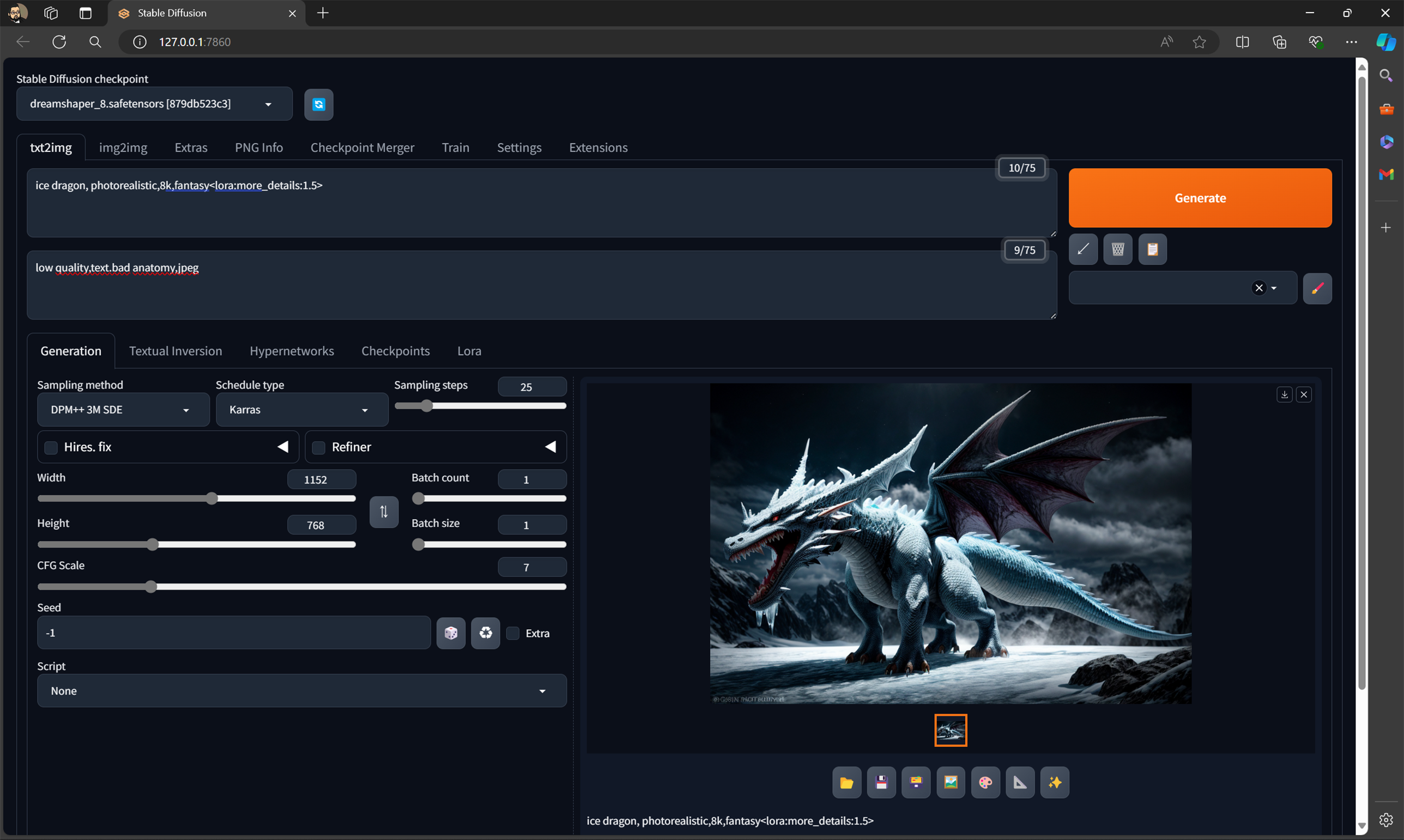
Task: Tick the Extra seed checkbox
Action: pyautogui.click(x=512, y=633)
